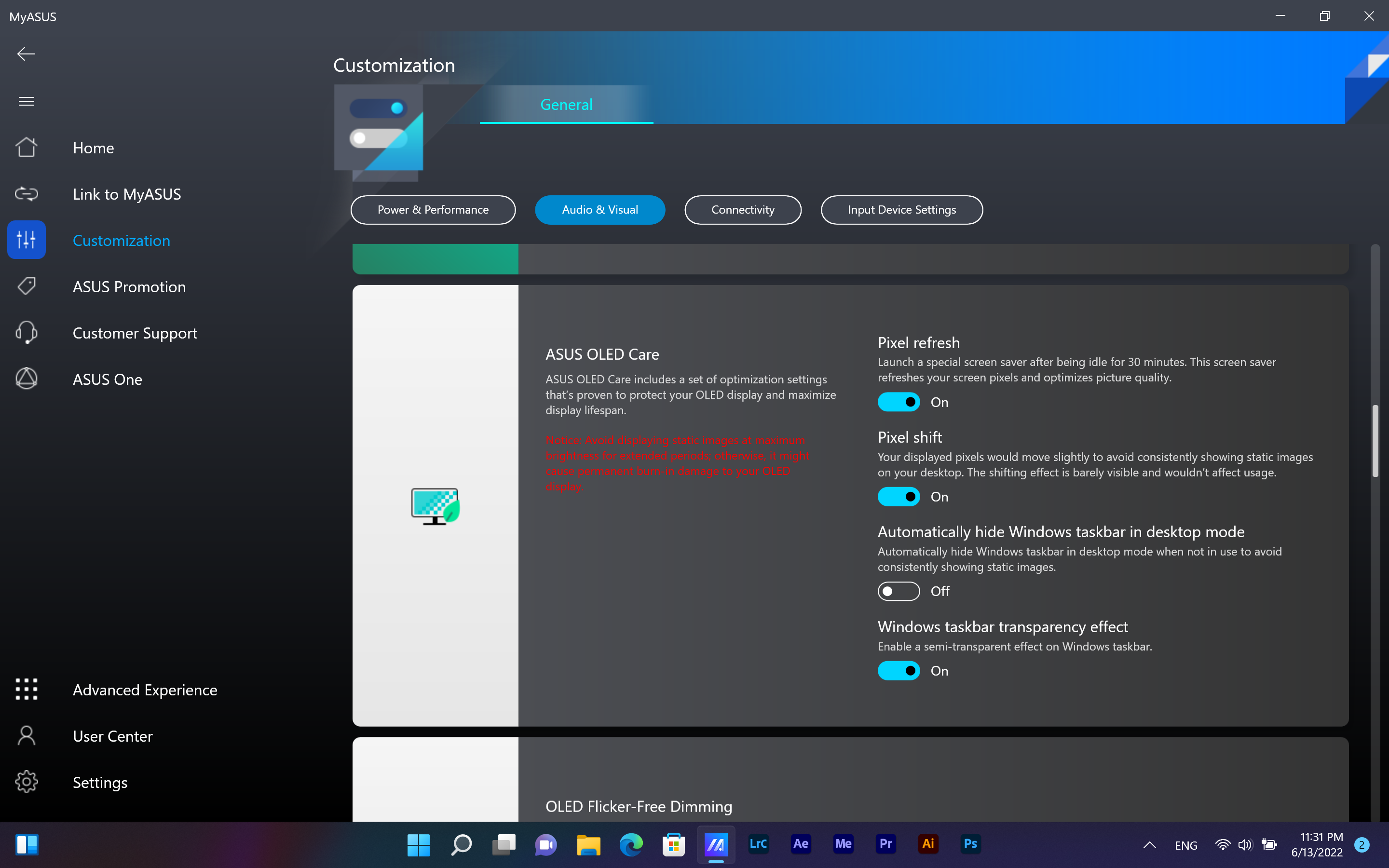Open User Center in the sidebar
1389x868 pixels.
pyautogui.click(x=112, y=736)
